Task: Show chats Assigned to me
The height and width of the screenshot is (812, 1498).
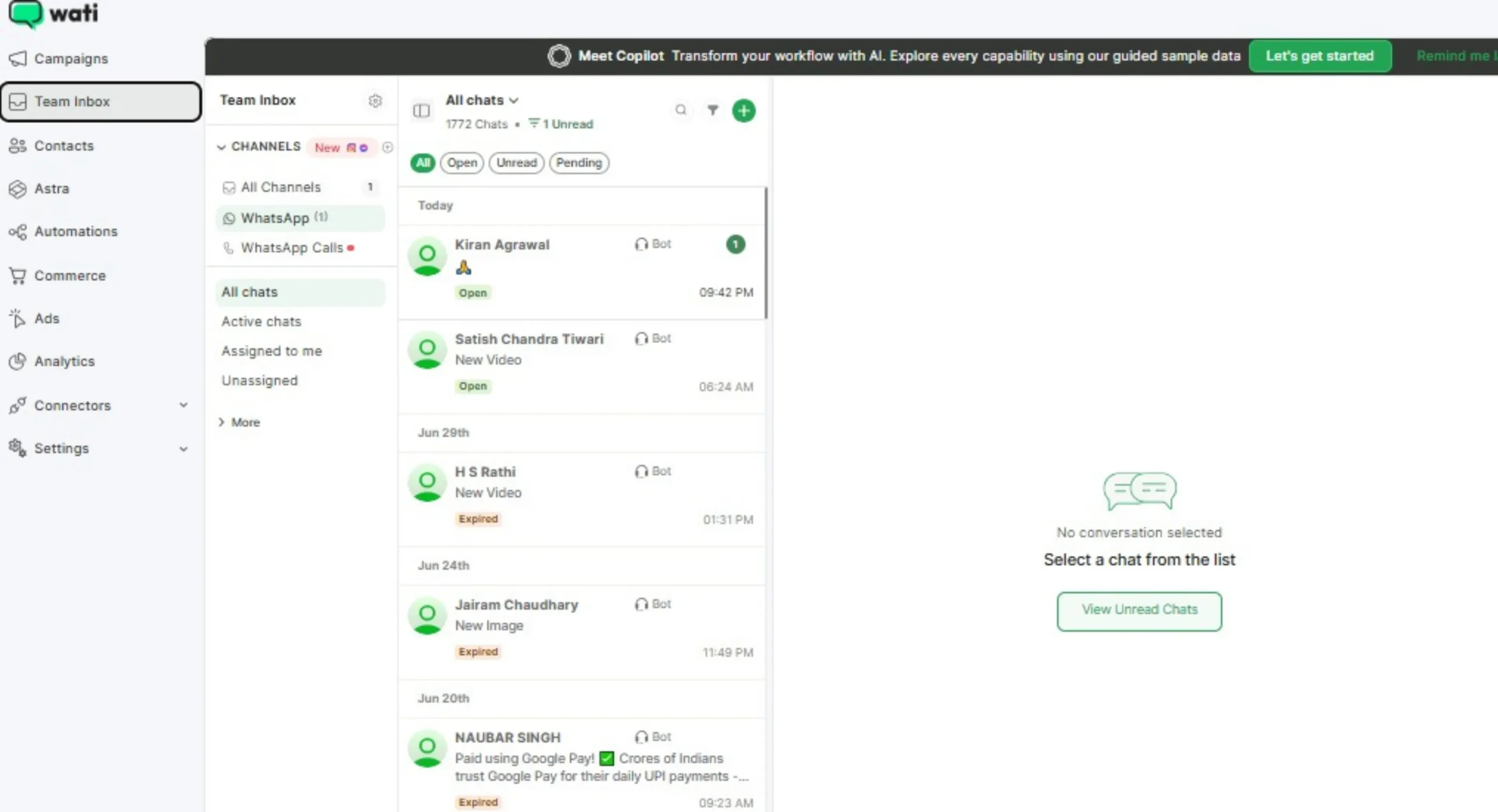Action: [272, 351]
